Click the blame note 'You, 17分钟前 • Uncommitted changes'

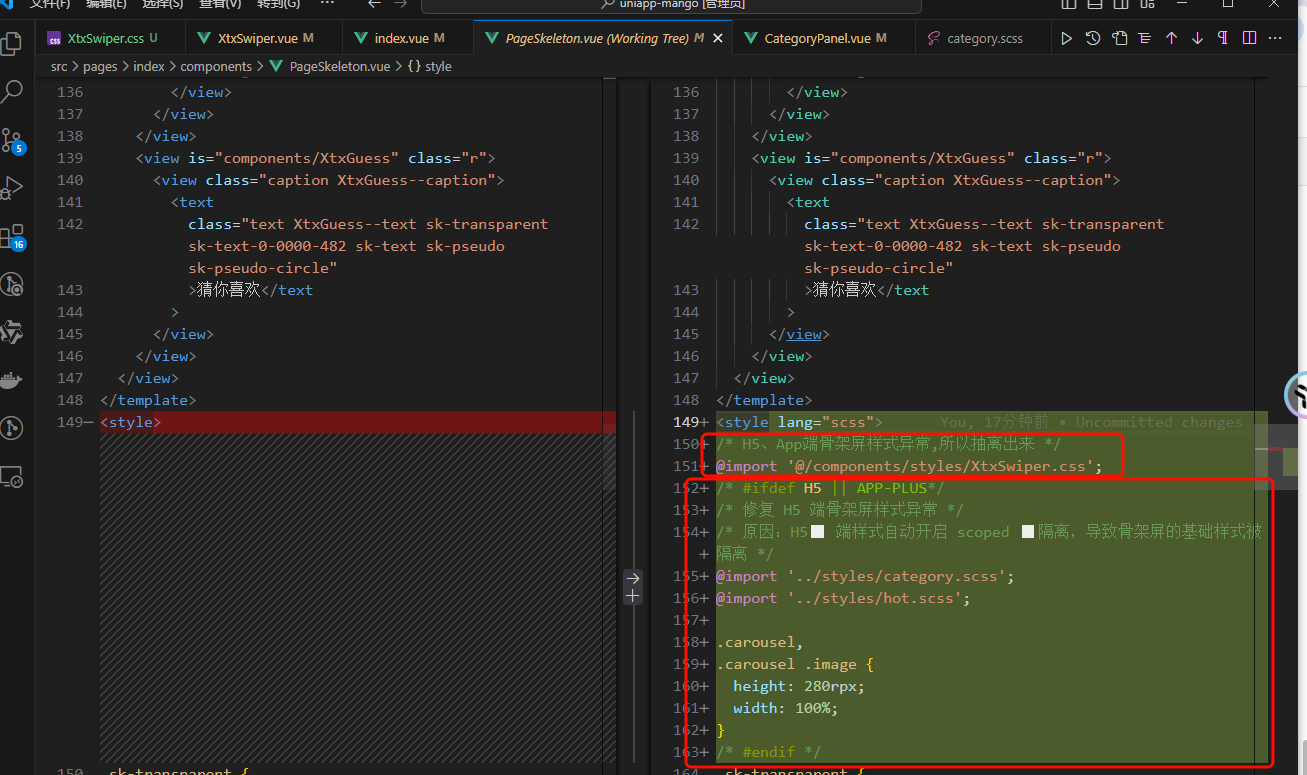pyautogui.click(x=1091, y=422)
